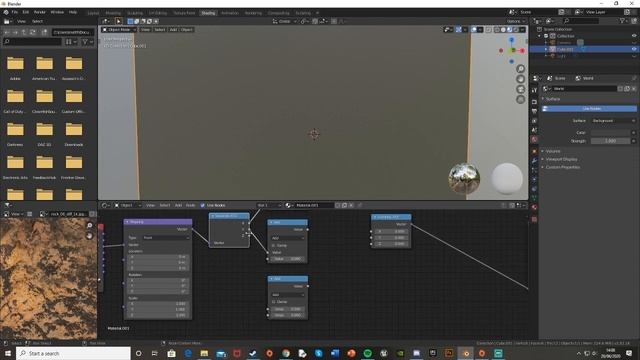This screenshot has height=360, width=640.
Task: Click the file browser forward arrow
Action: point(16,32)
